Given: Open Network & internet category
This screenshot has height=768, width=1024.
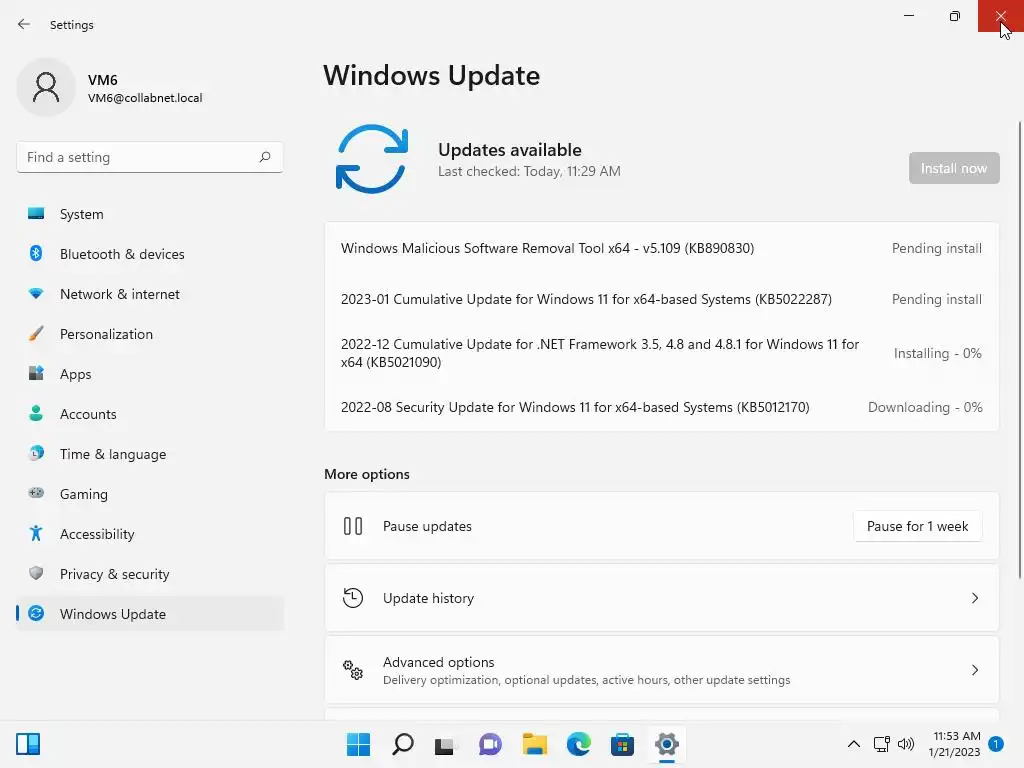Looking at the screenshot, I should click(150, 294).
